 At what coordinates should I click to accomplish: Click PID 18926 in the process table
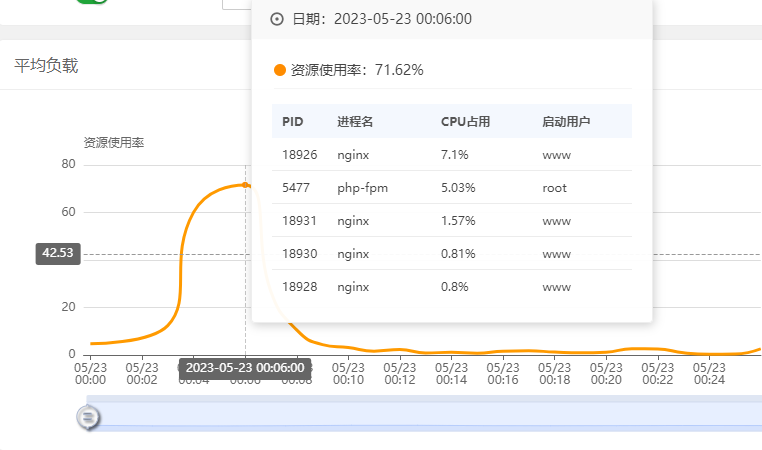click(x=299, y=155)
